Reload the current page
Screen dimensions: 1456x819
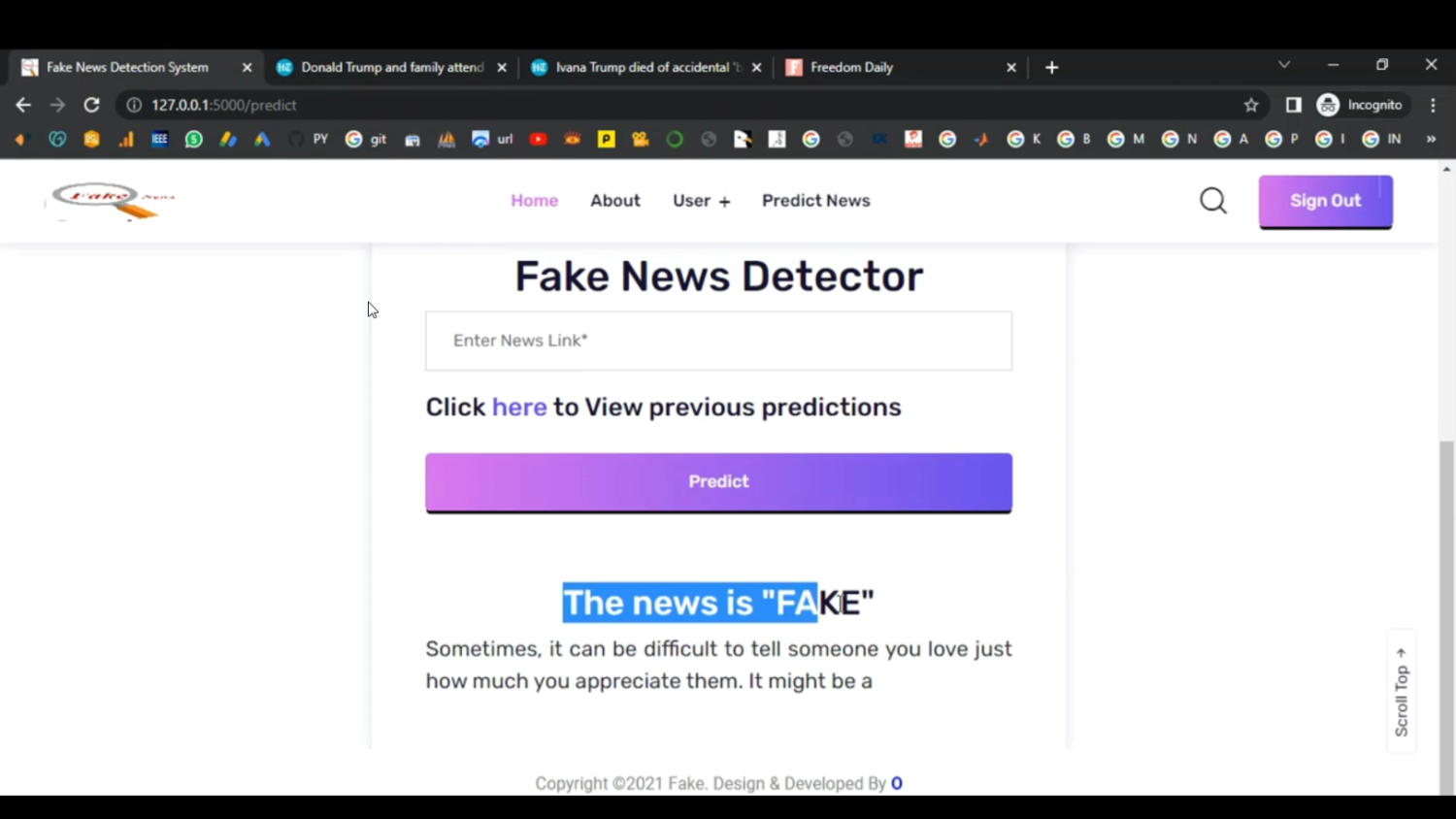click(x=91, y=105)
